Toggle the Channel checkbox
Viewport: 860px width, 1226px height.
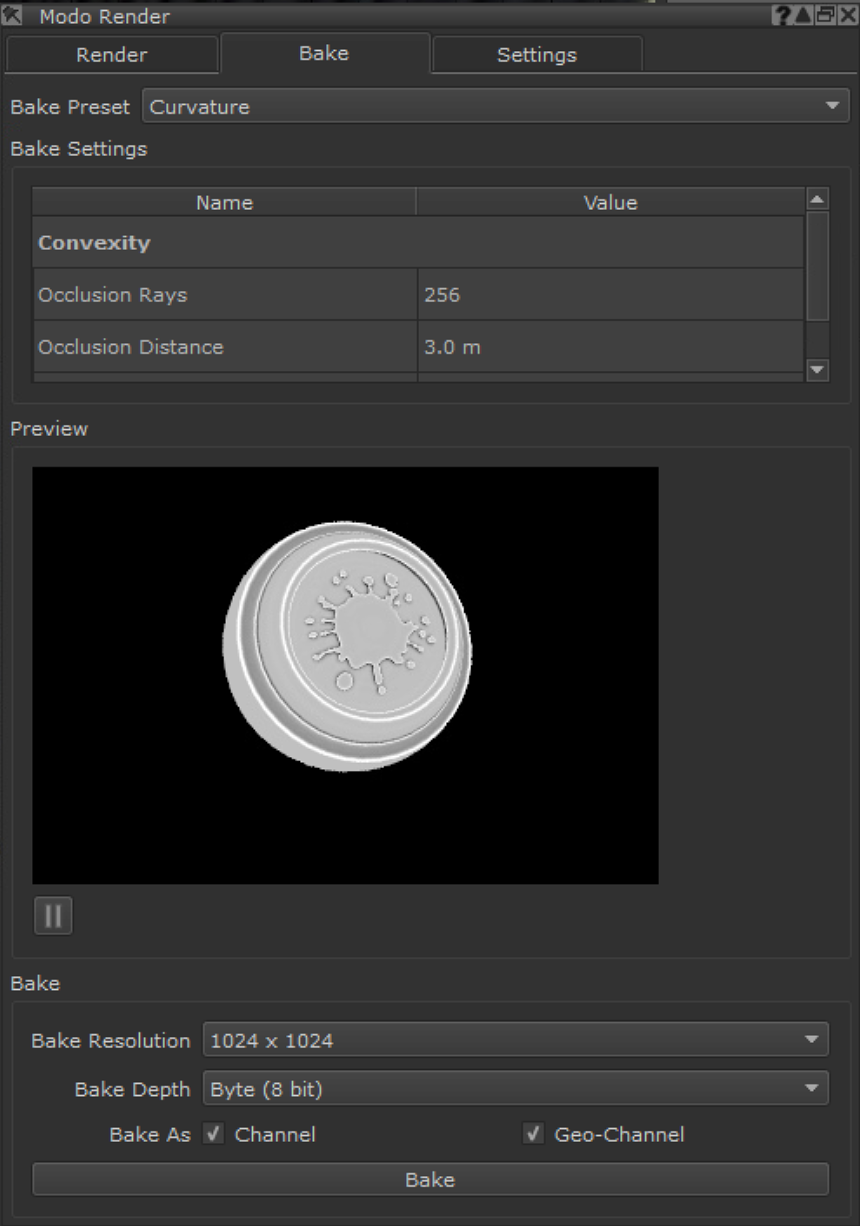pos(214,1134)
